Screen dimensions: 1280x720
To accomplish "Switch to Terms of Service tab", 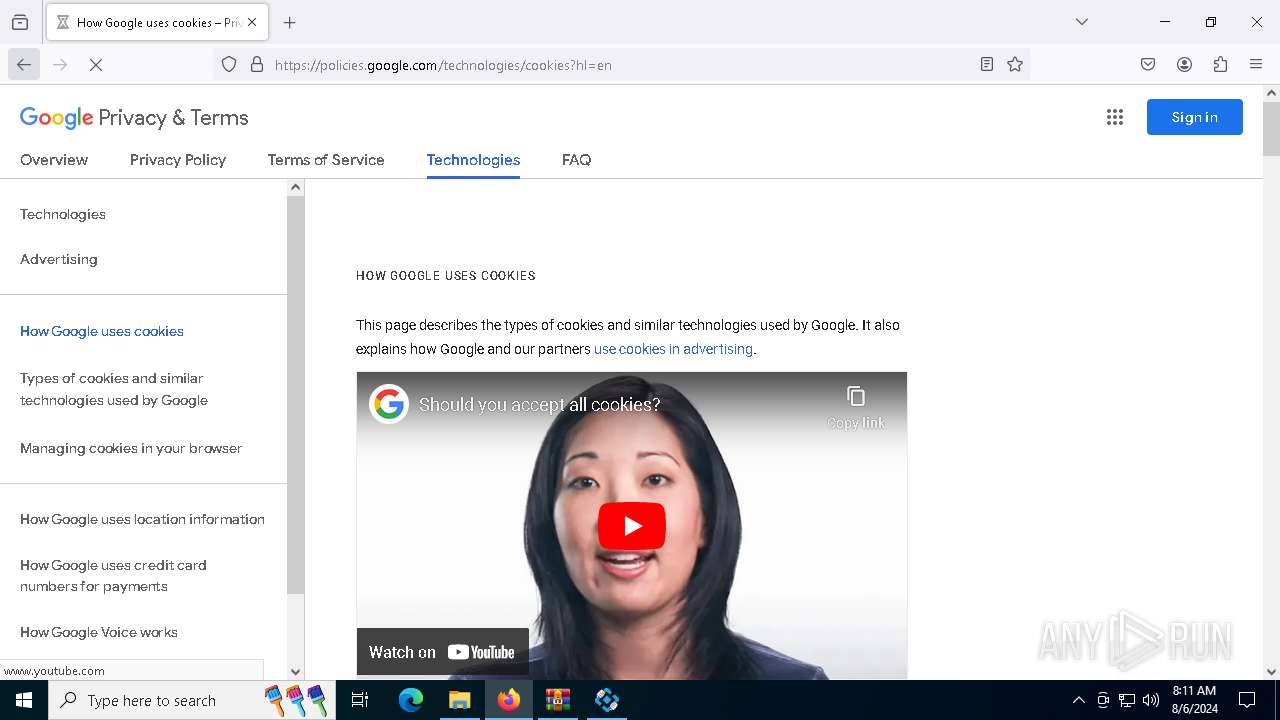I will click(326, 160).
